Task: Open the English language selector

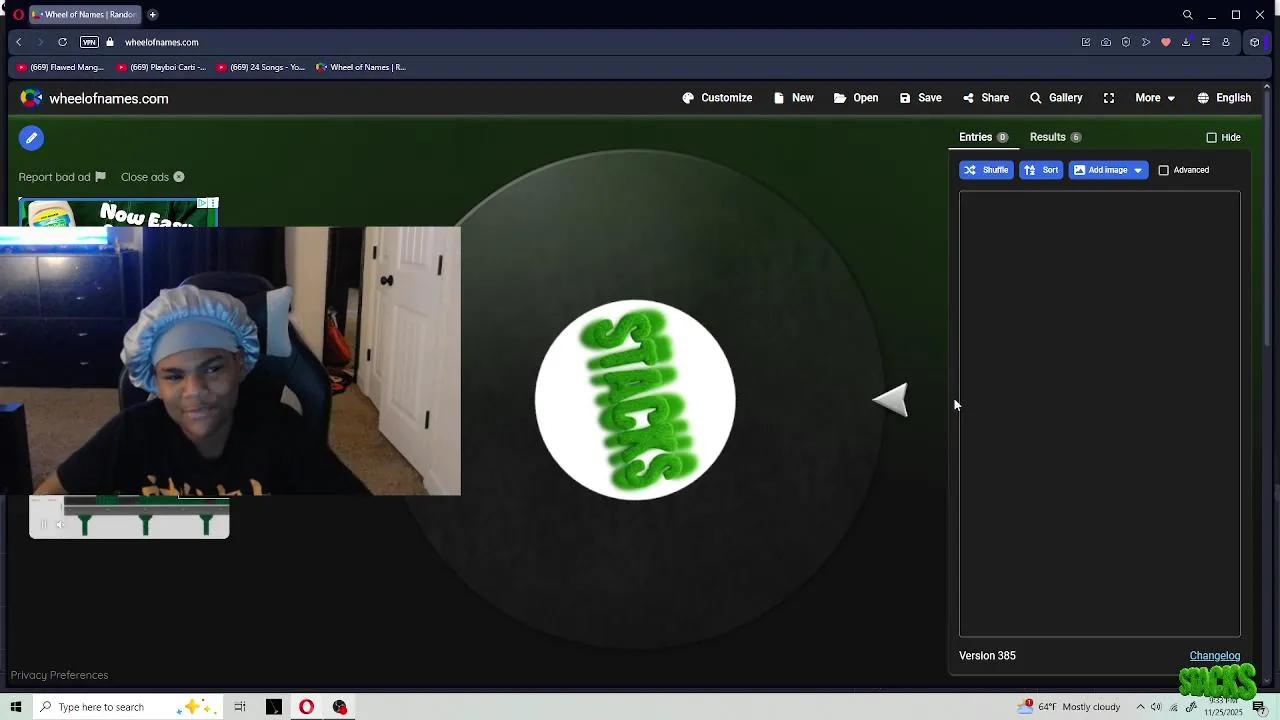Action: [1224, 97]
